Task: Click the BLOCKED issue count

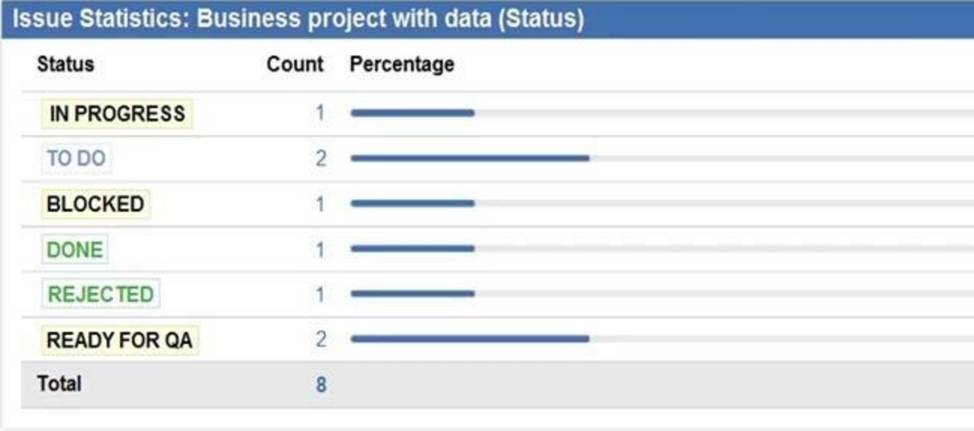Action: click(319, 204)
